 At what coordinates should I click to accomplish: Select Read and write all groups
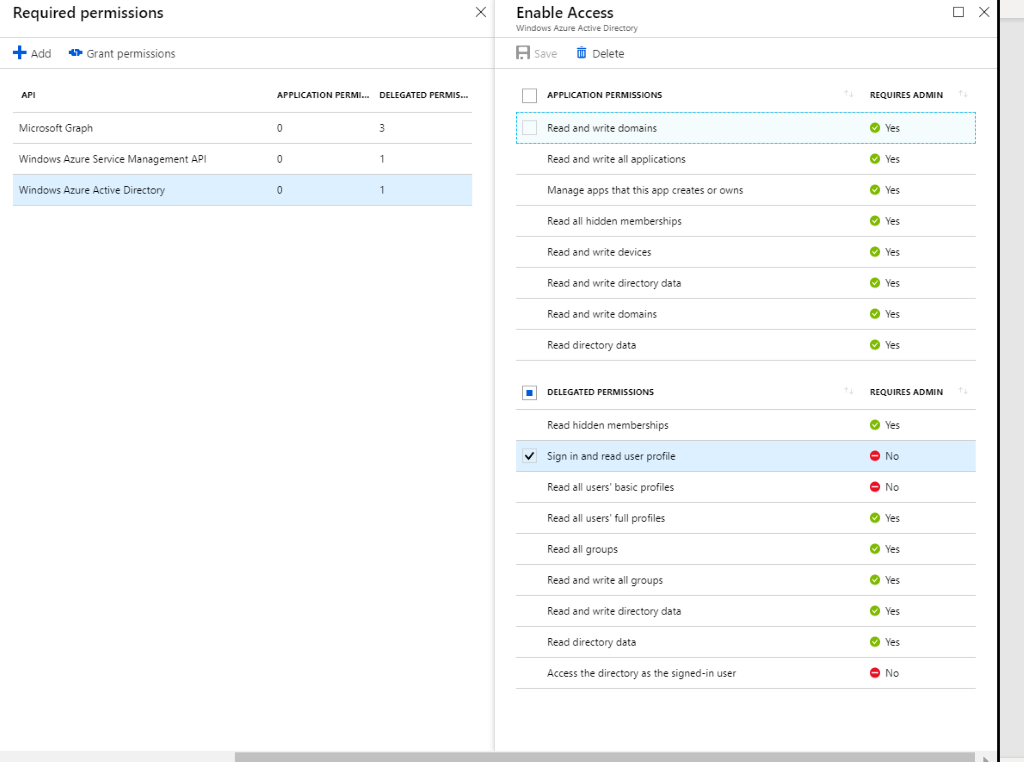coord(746,580)
